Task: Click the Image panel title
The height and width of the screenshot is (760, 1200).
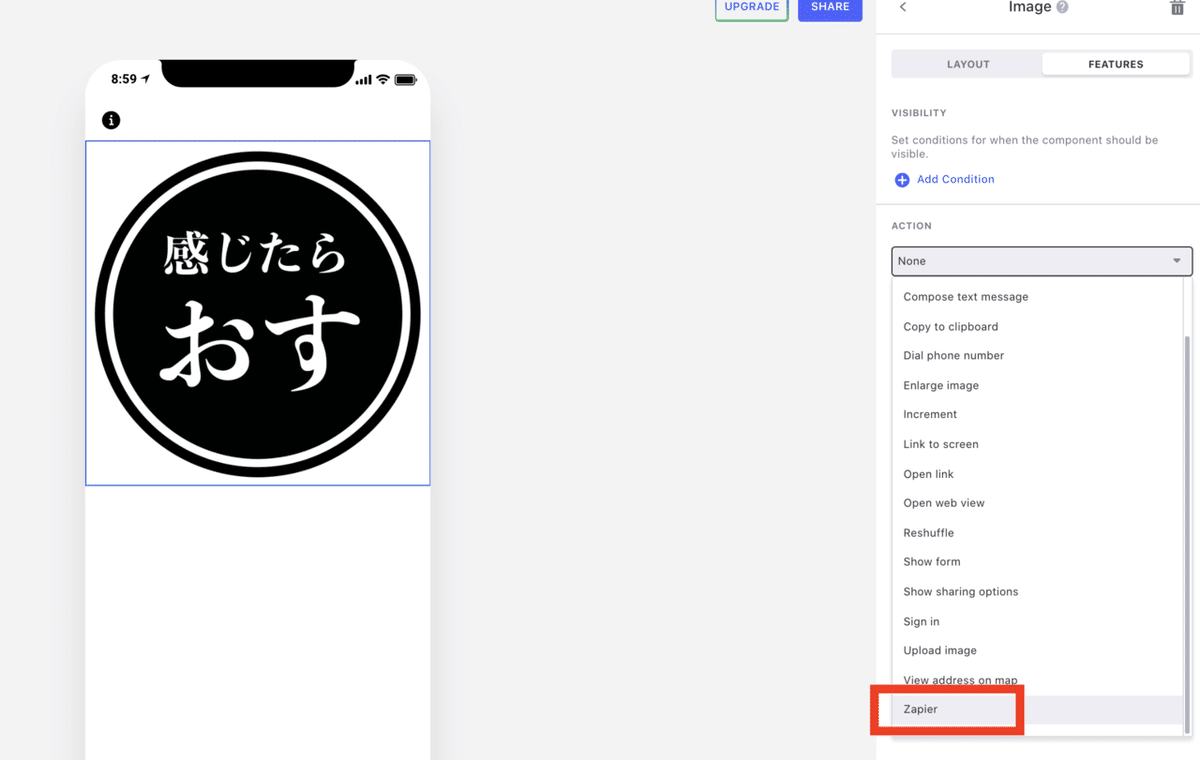Action: (1029, 7)
